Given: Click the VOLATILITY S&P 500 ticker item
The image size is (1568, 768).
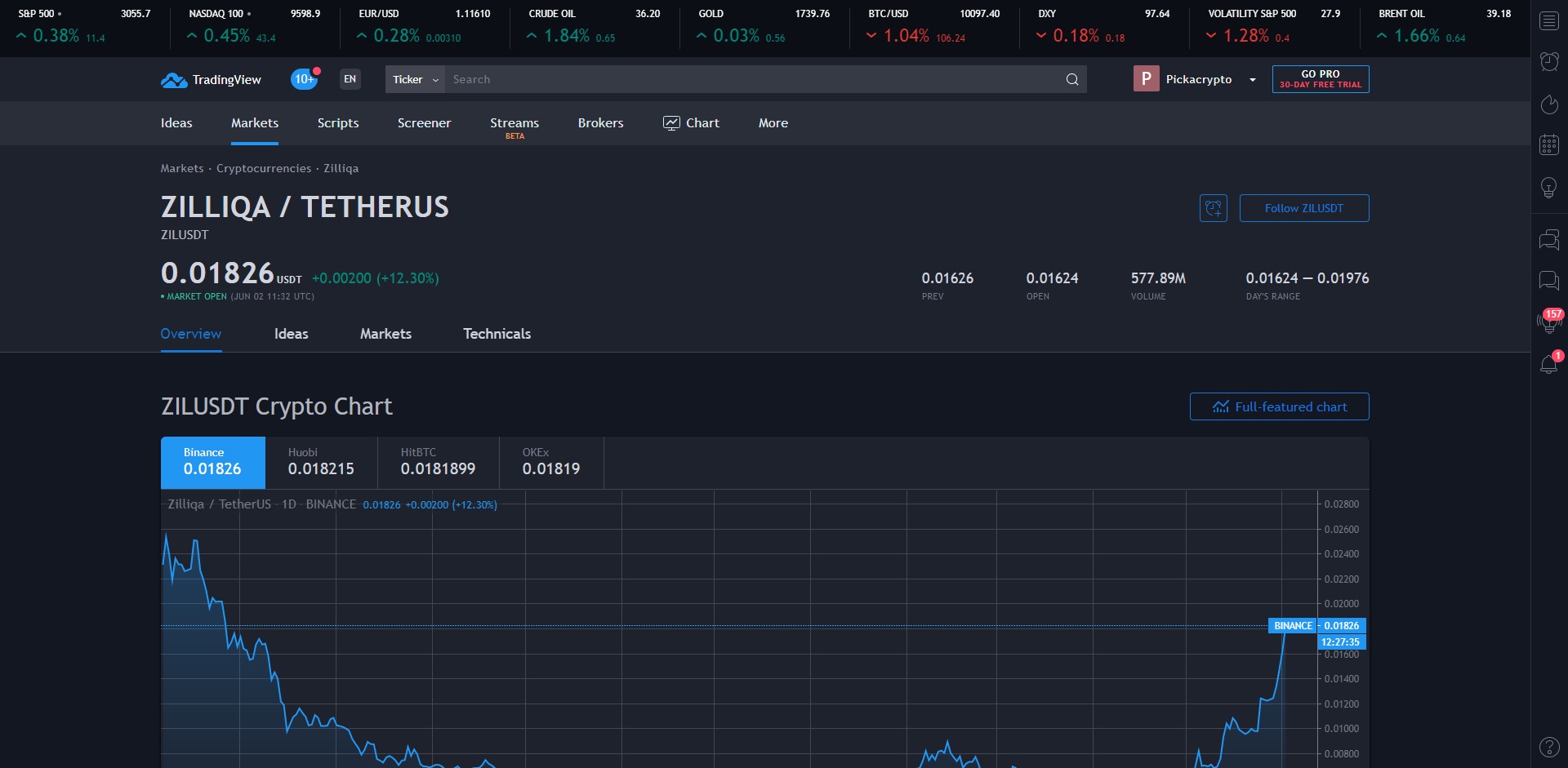Looking at the screenshot, I should 1274,26.
